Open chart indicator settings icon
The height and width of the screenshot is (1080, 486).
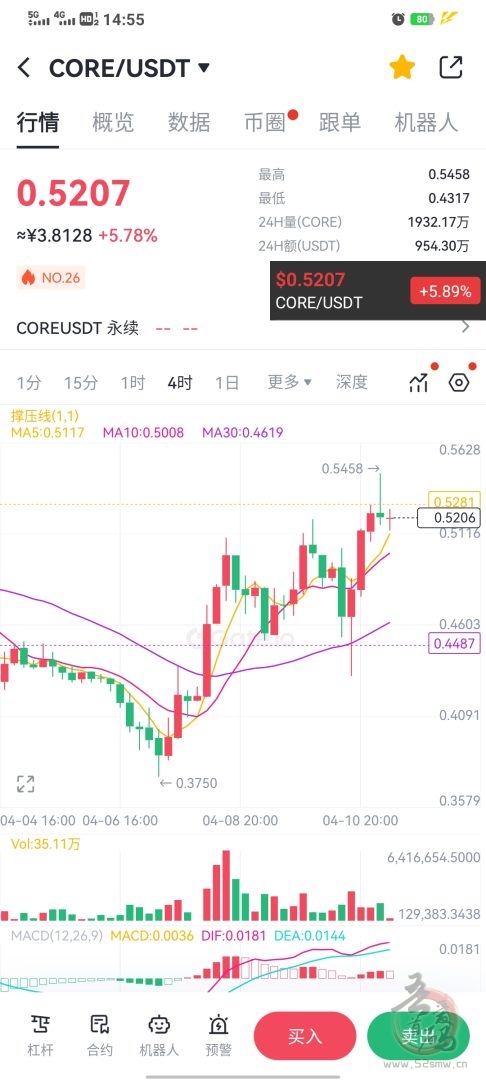[419, 382]
